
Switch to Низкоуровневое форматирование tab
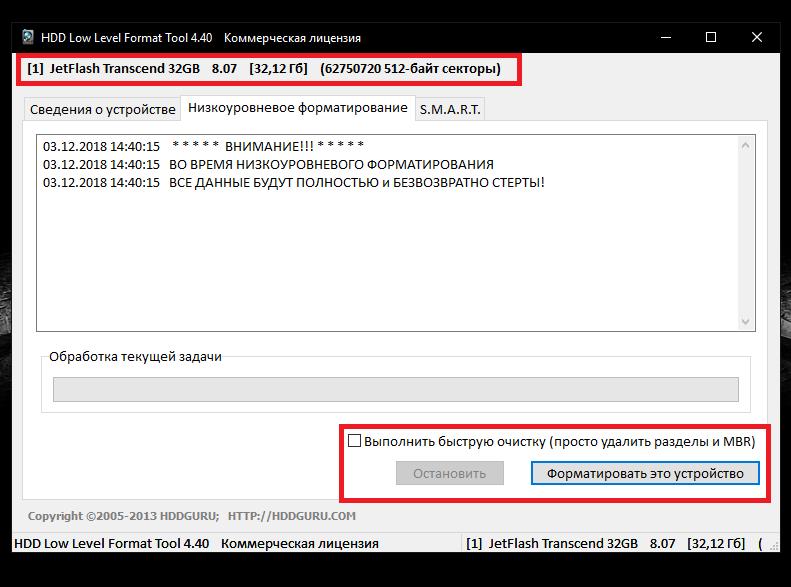pyautogui.click(x=298, y=108)
